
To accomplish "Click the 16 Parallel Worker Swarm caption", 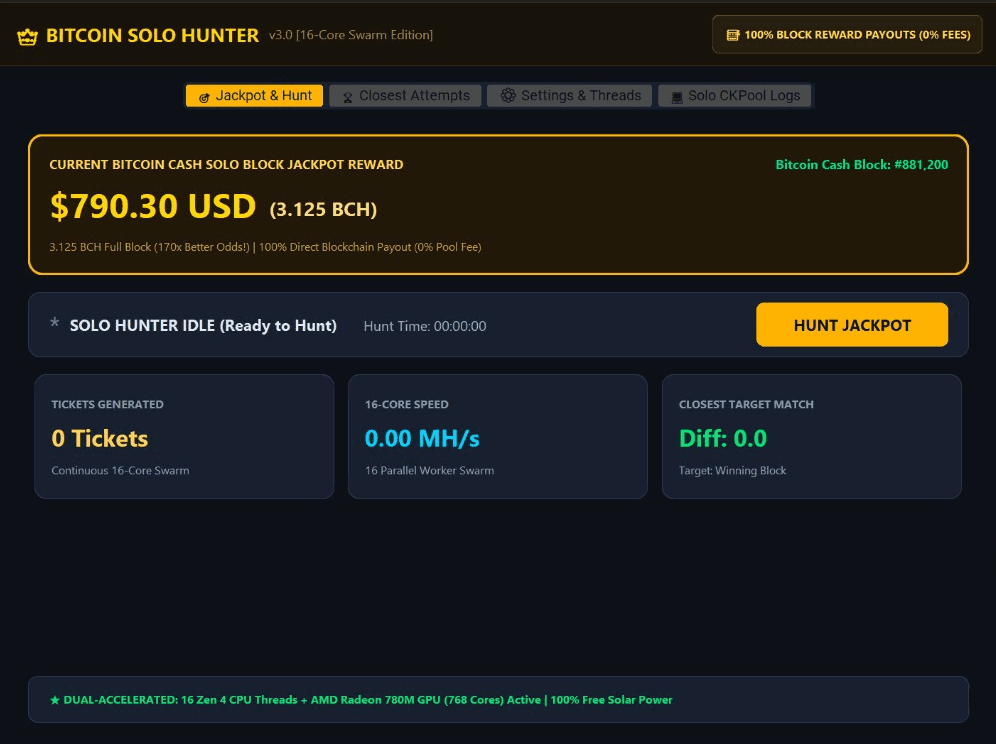I will click(429, 471).
